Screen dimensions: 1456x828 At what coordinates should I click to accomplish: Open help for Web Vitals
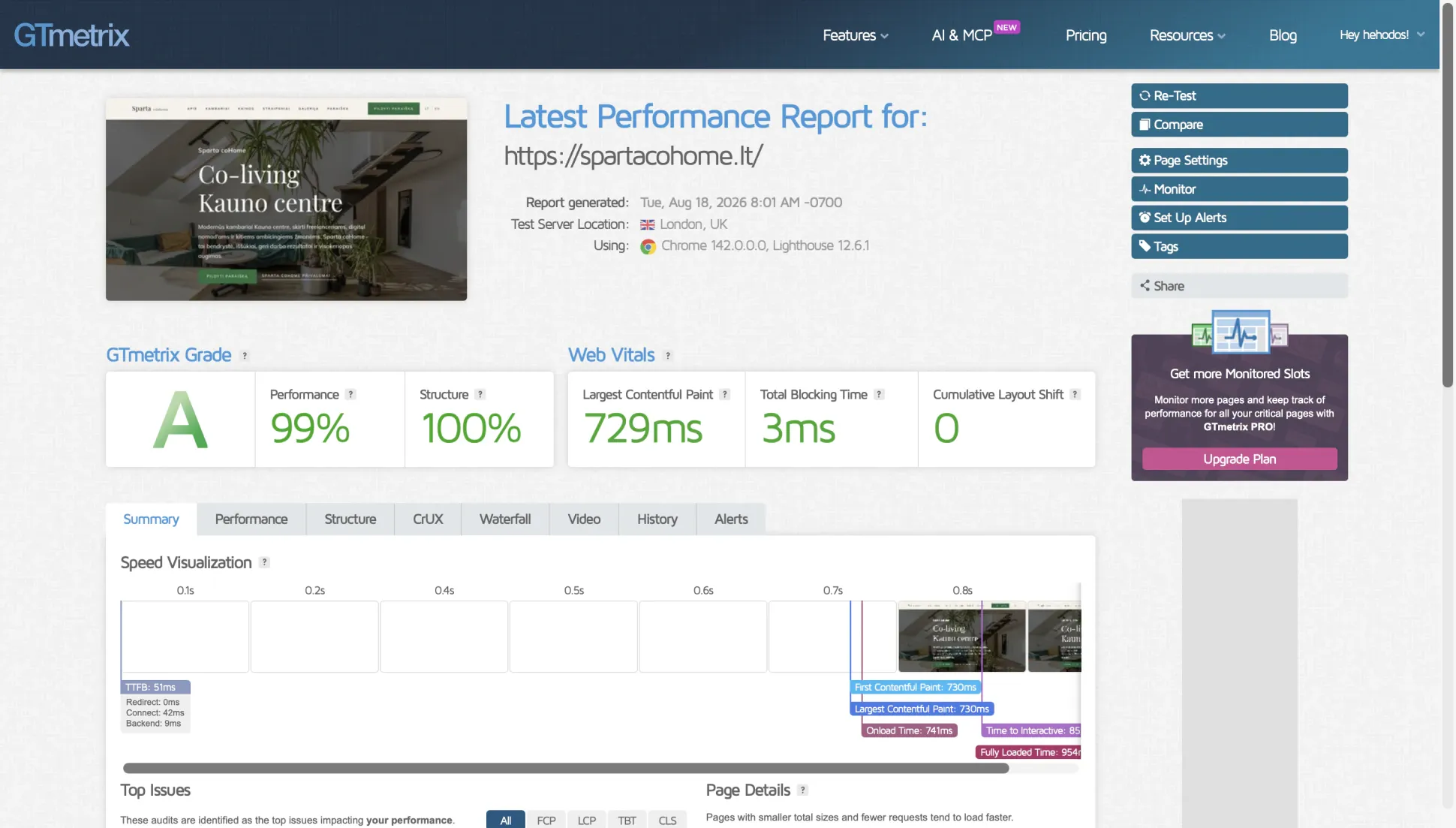click(x=668, y=356)
